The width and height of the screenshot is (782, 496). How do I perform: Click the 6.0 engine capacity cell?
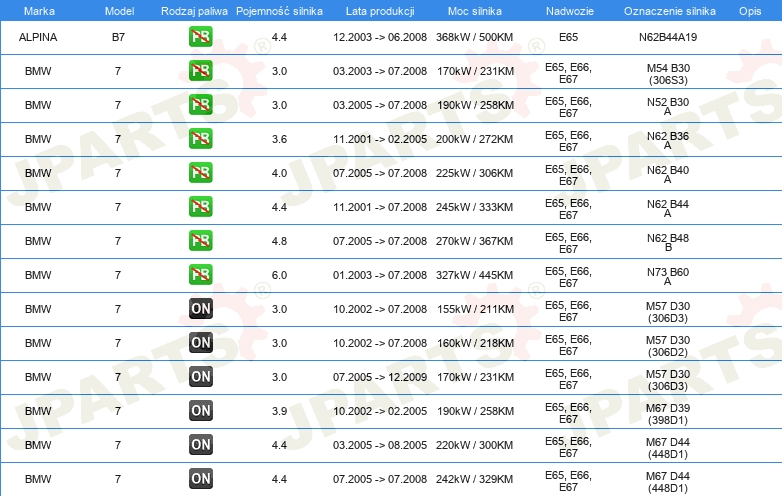[279, 275]
